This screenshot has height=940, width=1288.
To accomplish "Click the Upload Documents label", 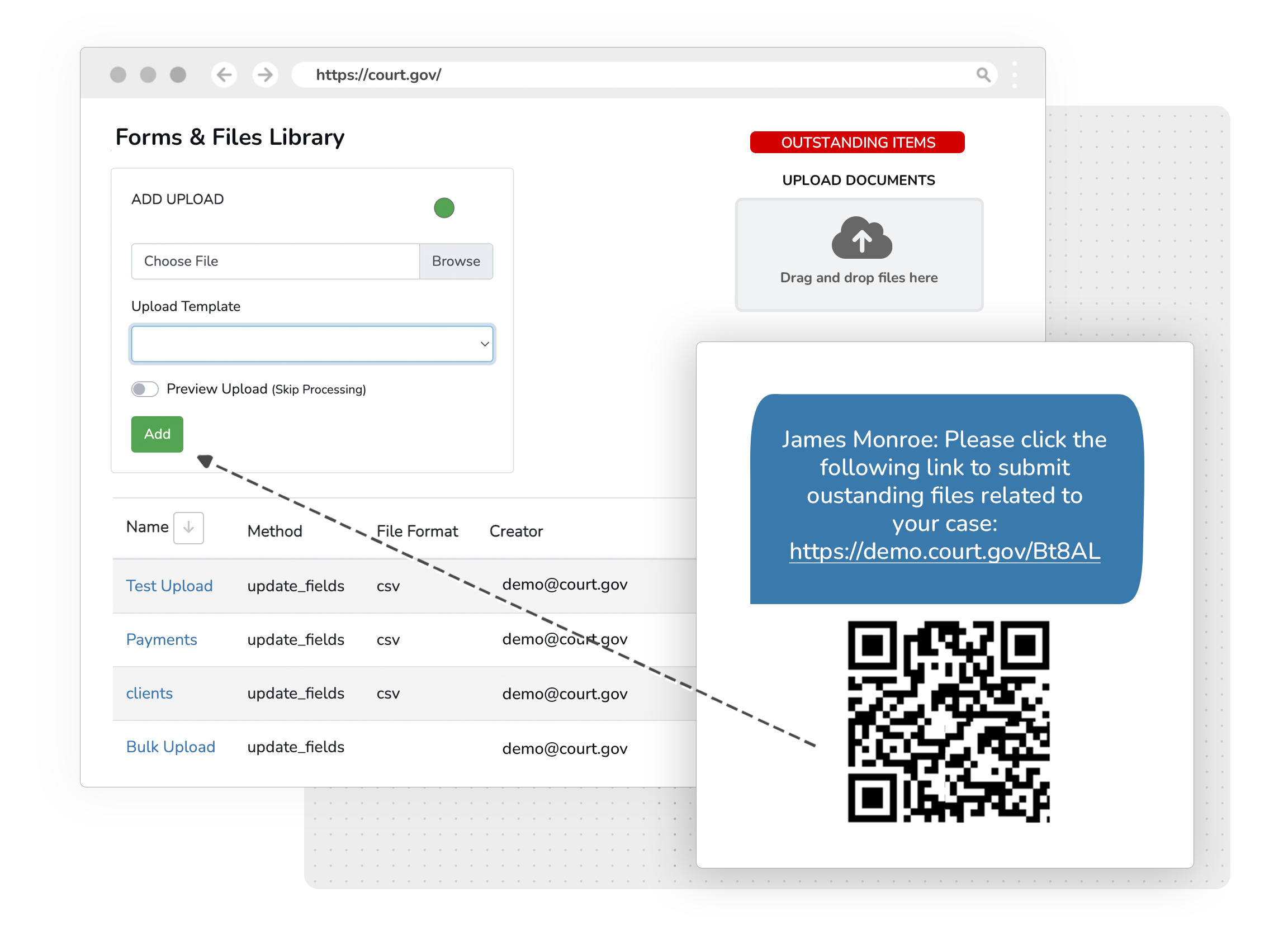I will pyautogui.click(x=858, y=181).
